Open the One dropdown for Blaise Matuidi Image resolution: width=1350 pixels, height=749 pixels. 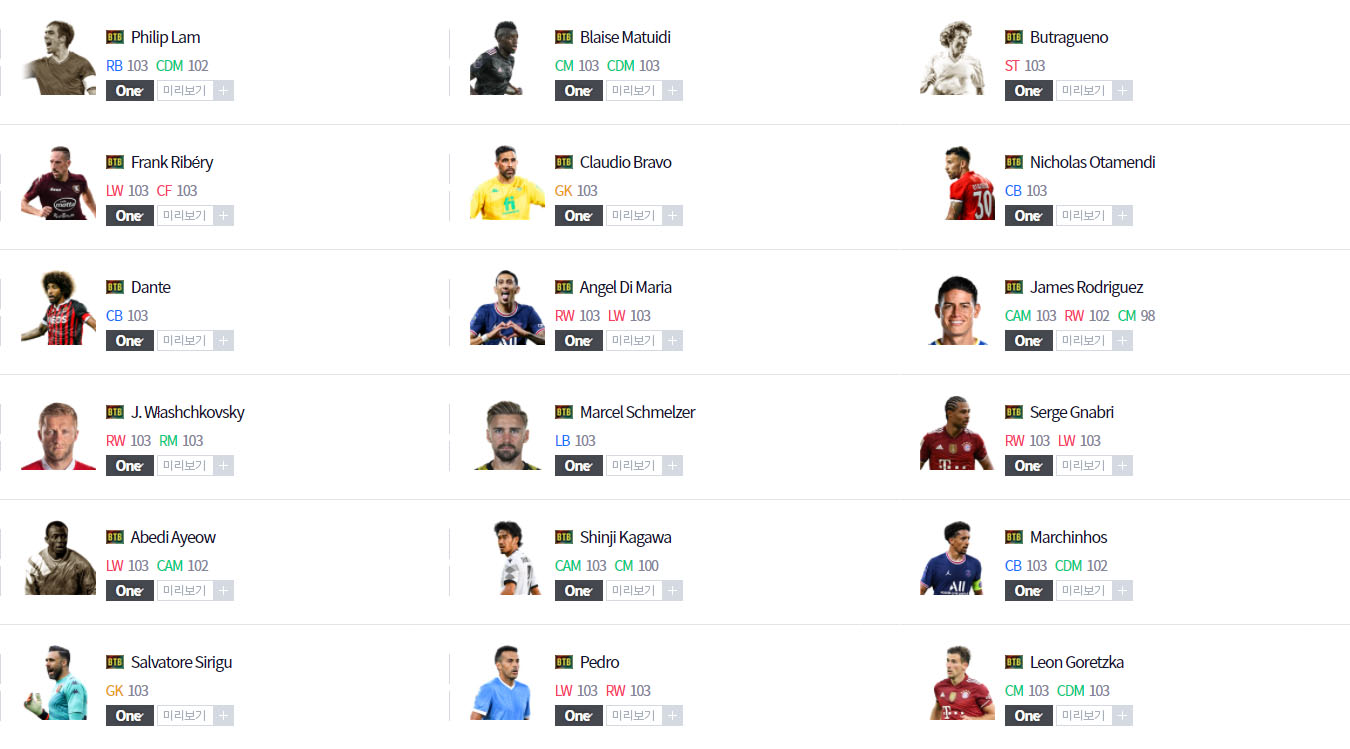(x=579, y=91)
